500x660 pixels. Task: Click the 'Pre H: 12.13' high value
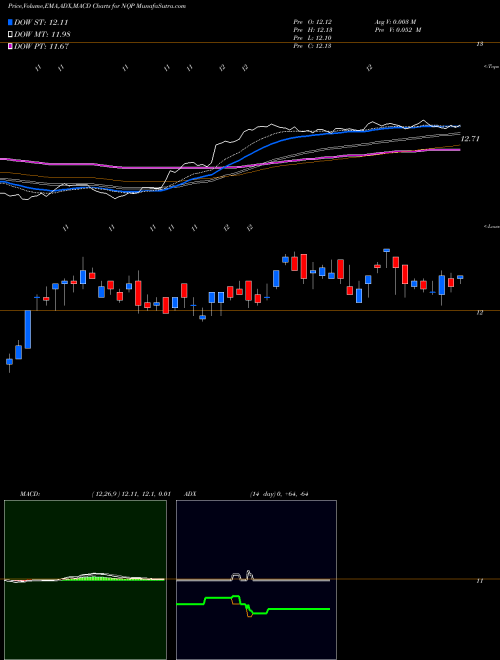tap(312, 30)
